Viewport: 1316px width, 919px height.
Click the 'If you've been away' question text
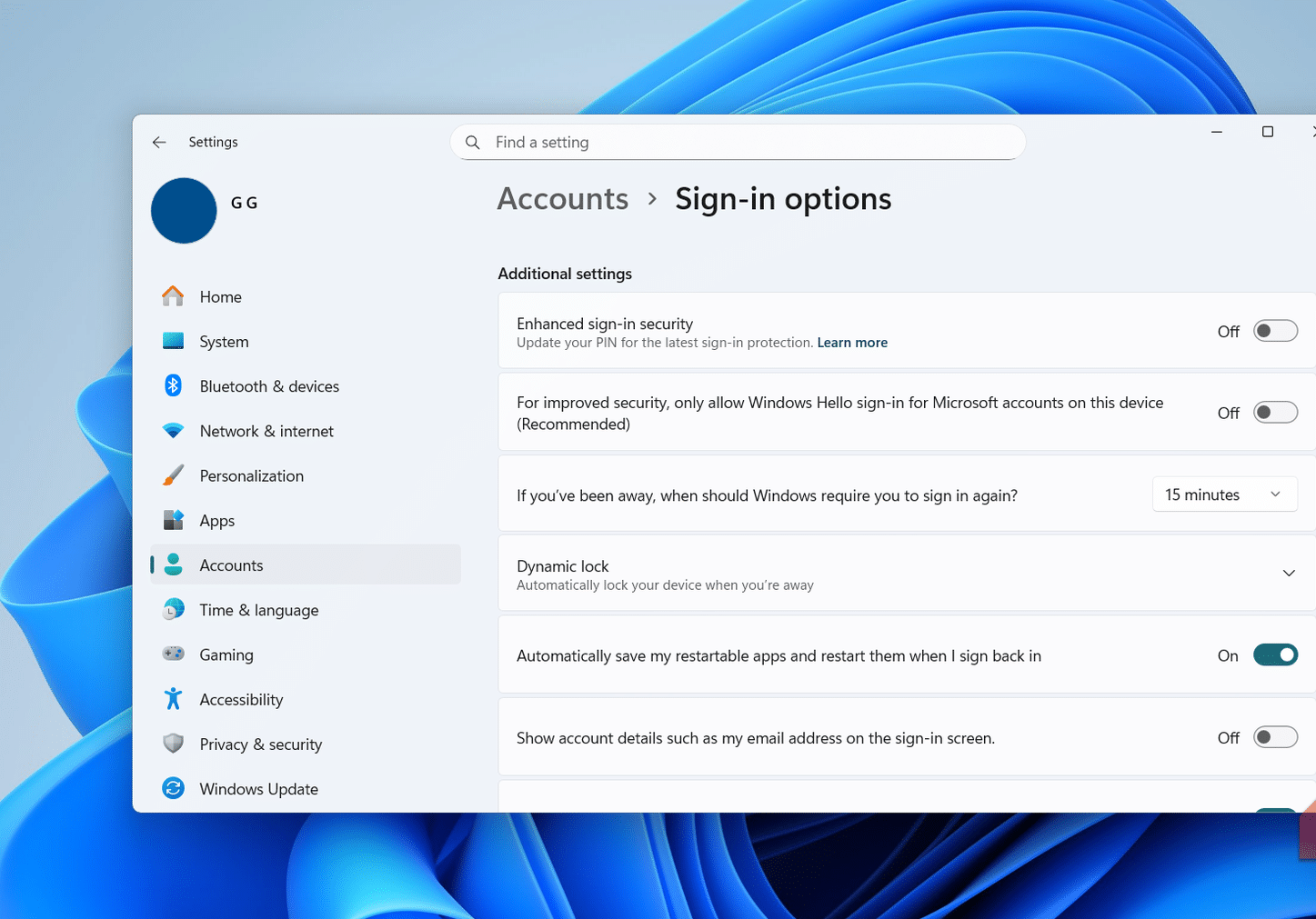point(767,495)
